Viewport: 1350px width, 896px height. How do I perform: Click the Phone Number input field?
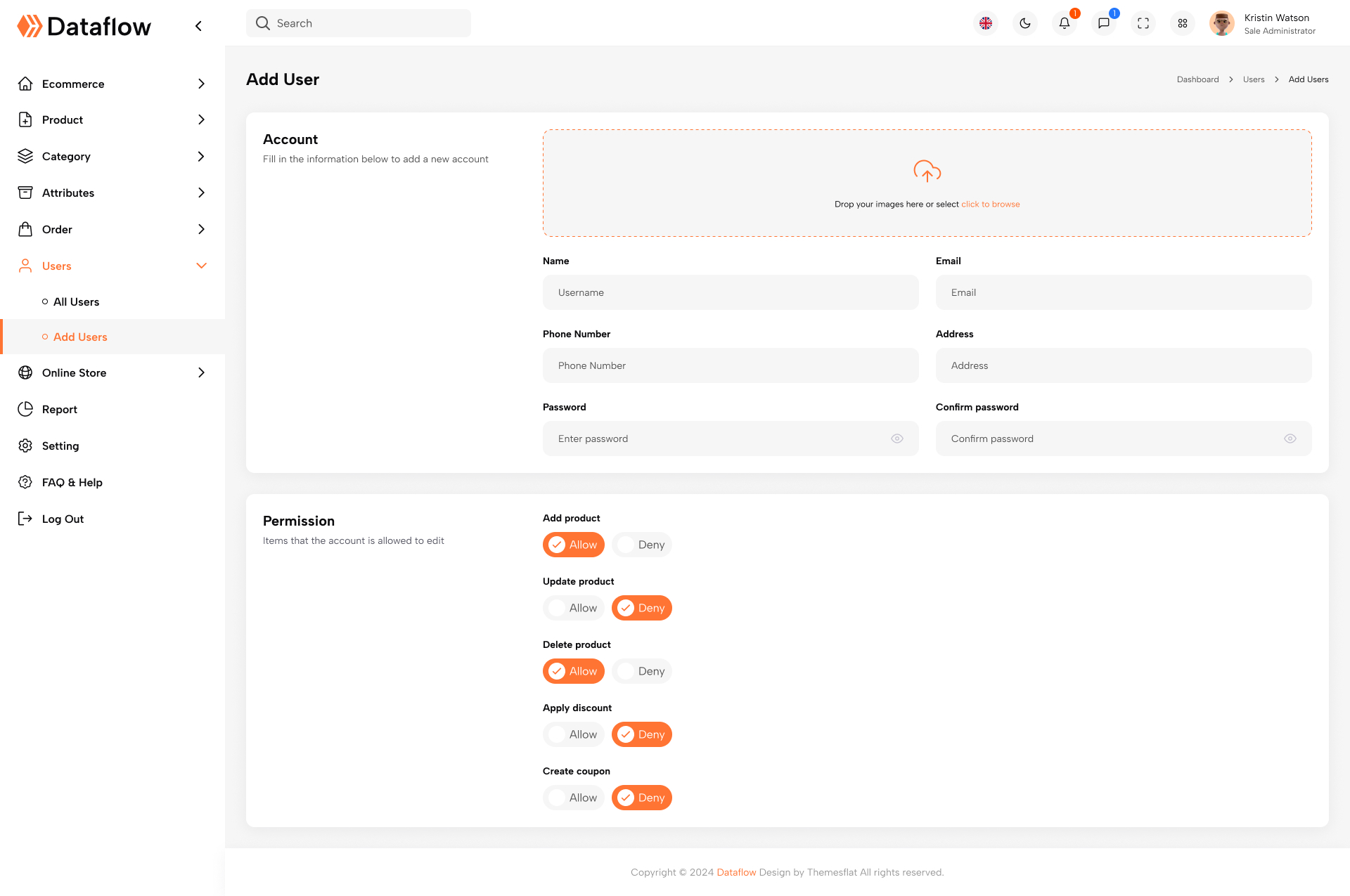731,365
